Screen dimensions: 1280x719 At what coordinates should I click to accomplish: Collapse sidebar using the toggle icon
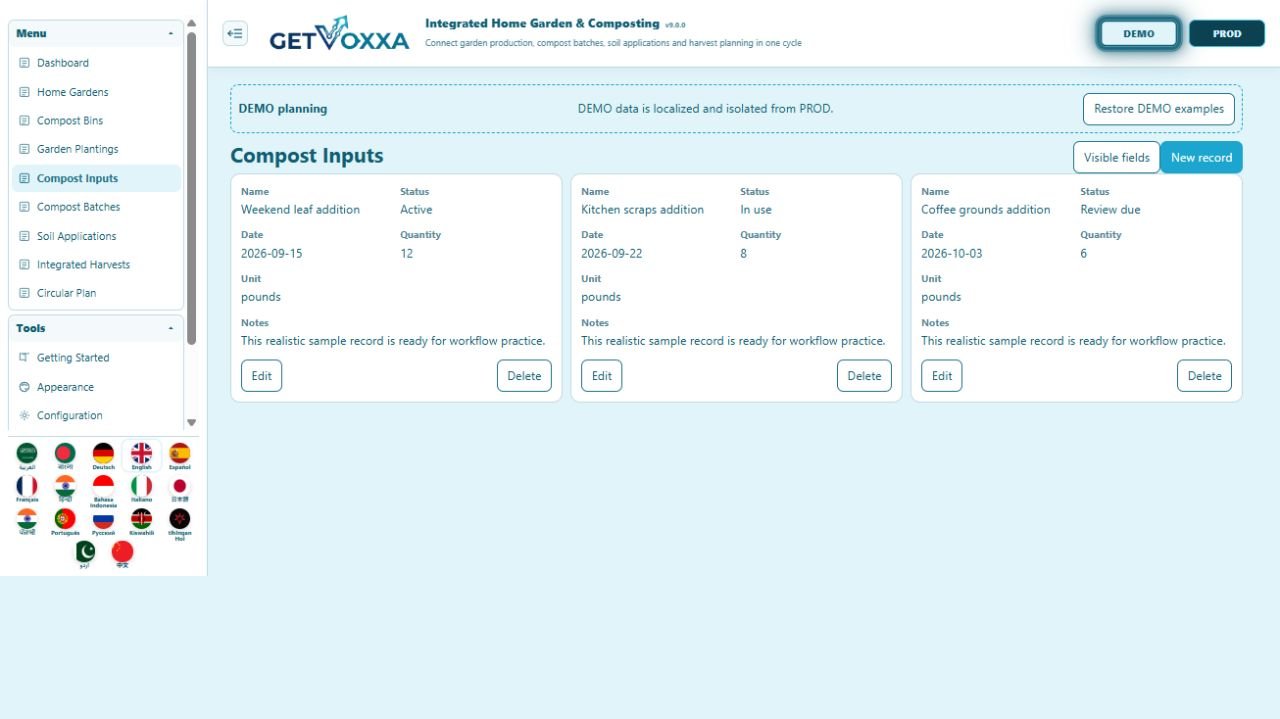[235, 33]
